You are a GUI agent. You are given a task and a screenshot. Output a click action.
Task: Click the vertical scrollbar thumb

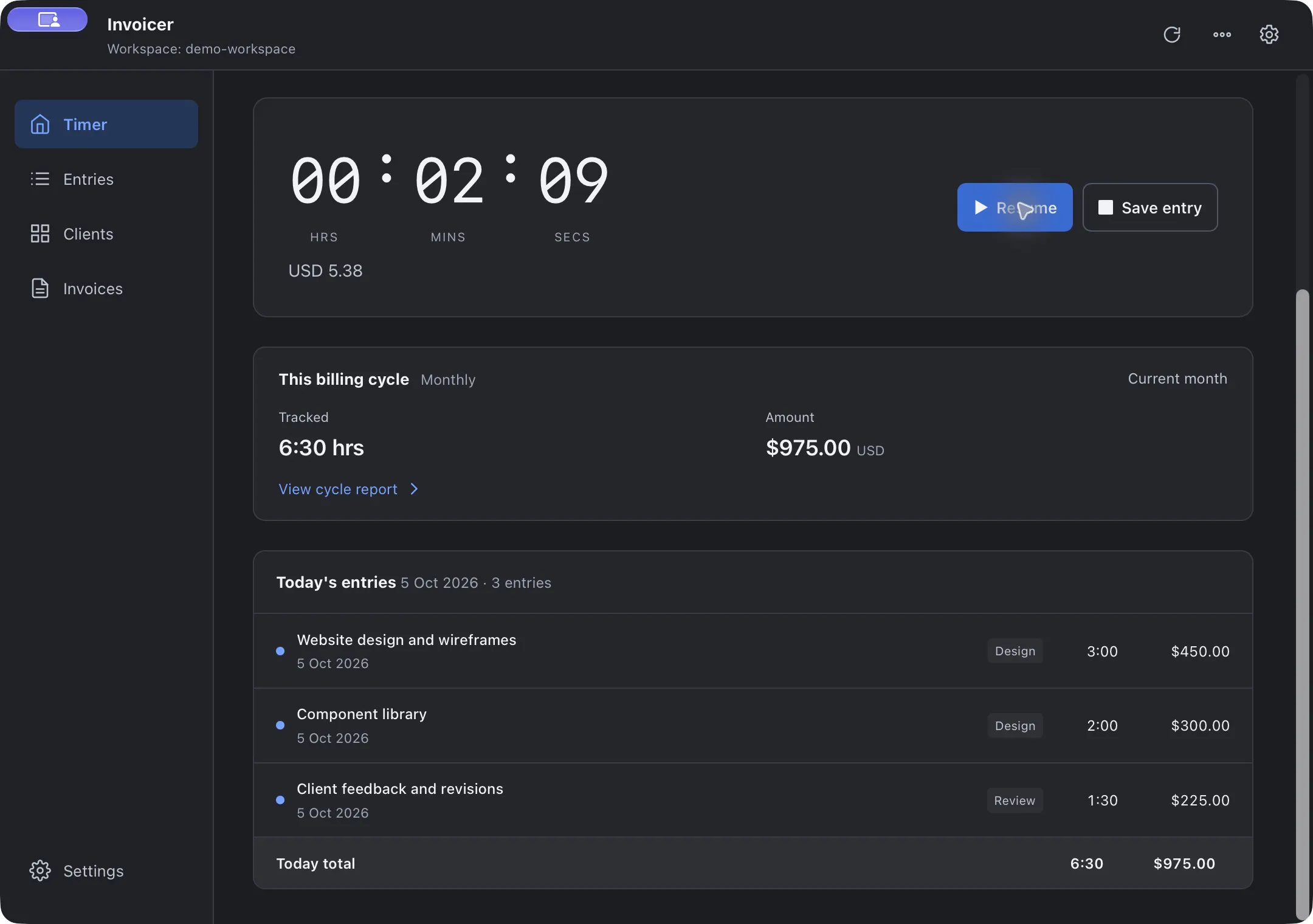(x=1302, y=605)
